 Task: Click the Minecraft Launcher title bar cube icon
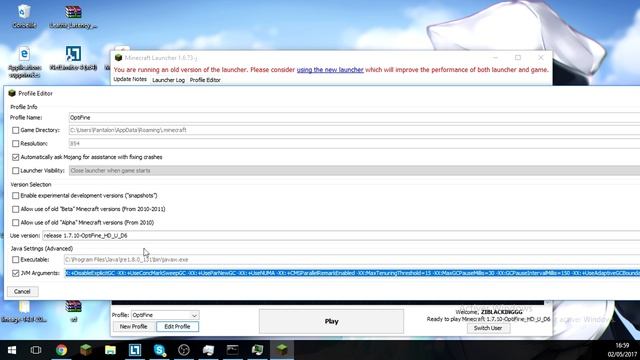[x=118, y=58]
